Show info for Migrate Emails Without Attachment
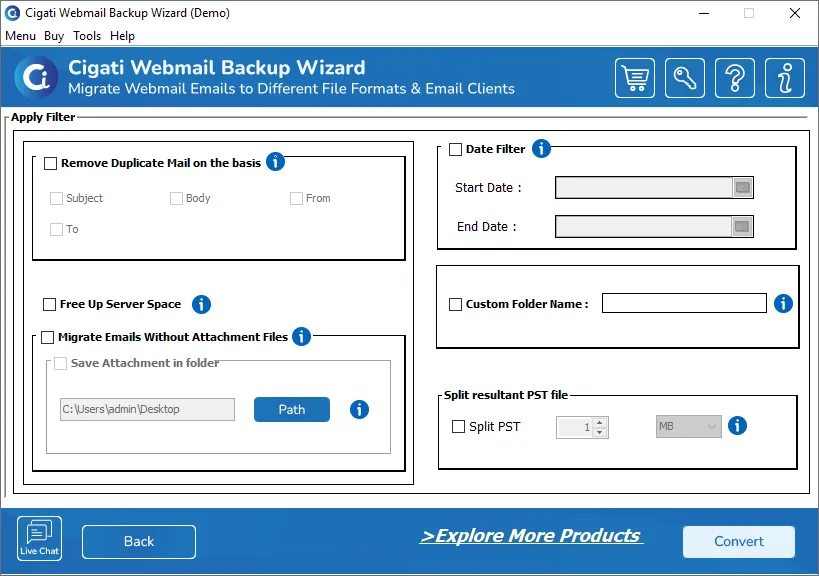 (301, 337)
